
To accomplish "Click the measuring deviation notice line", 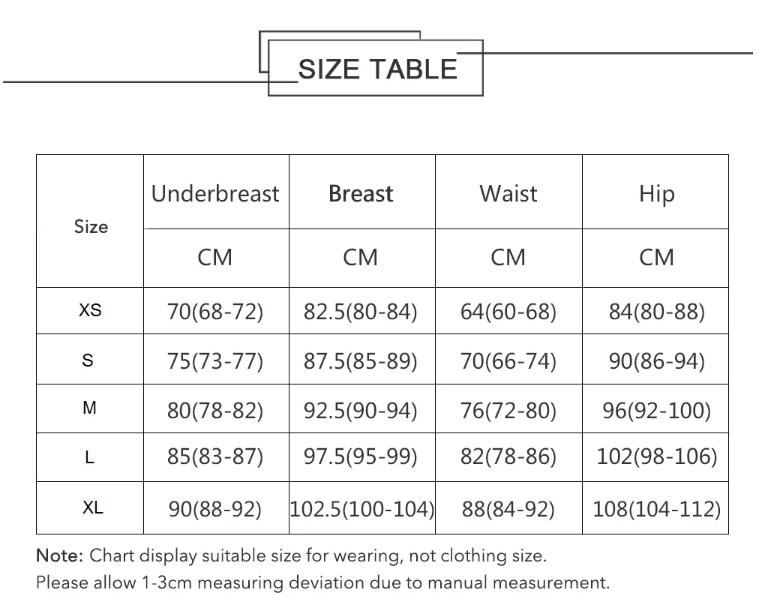I will click(x=323, y=582).
